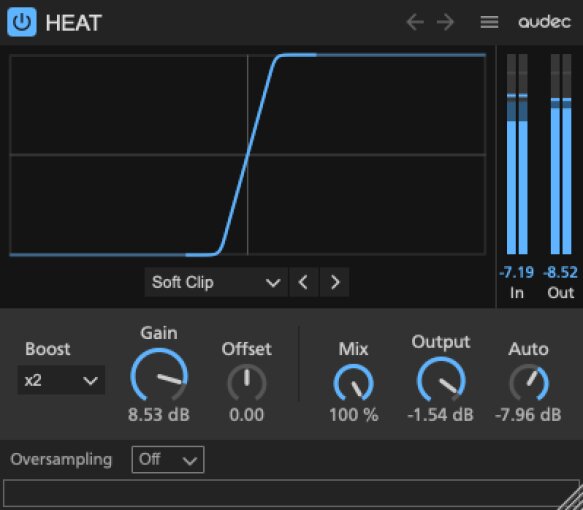Click the 8.53 dB gain value

pos(159,415)
